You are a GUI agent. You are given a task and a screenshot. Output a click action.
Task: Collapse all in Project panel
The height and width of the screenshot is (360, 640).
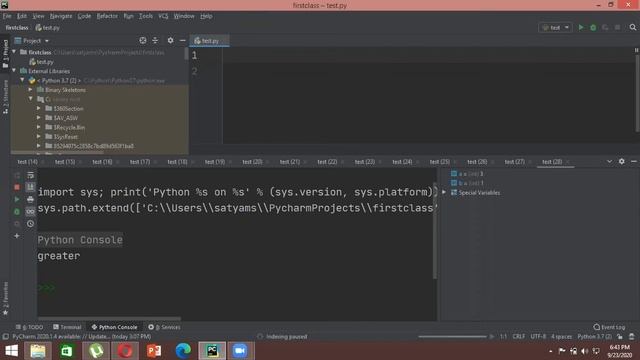[x=155, y=40]
